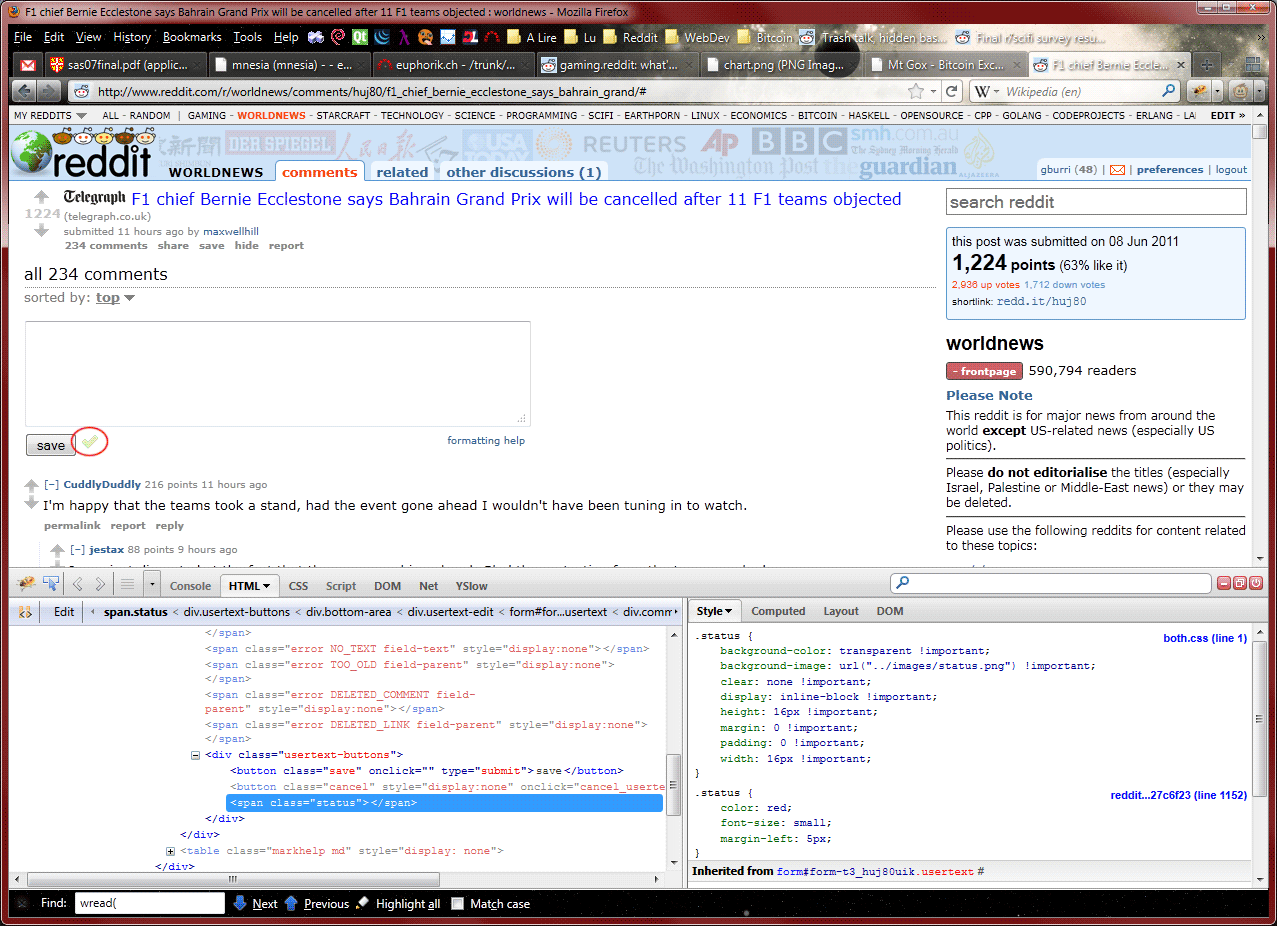
Task: Close the find bar
Action: 21,903
